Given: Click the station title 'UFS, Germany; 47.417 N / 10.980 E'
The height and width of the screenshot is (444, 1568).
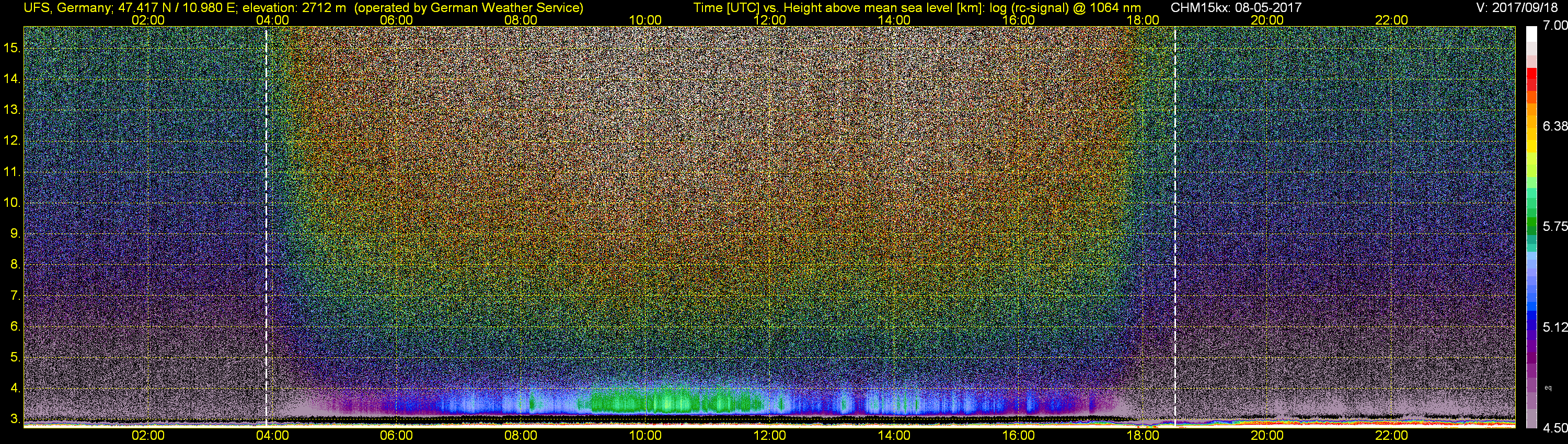Looking at the screenshot, I should pyautogui.click(x=130, y=8).
